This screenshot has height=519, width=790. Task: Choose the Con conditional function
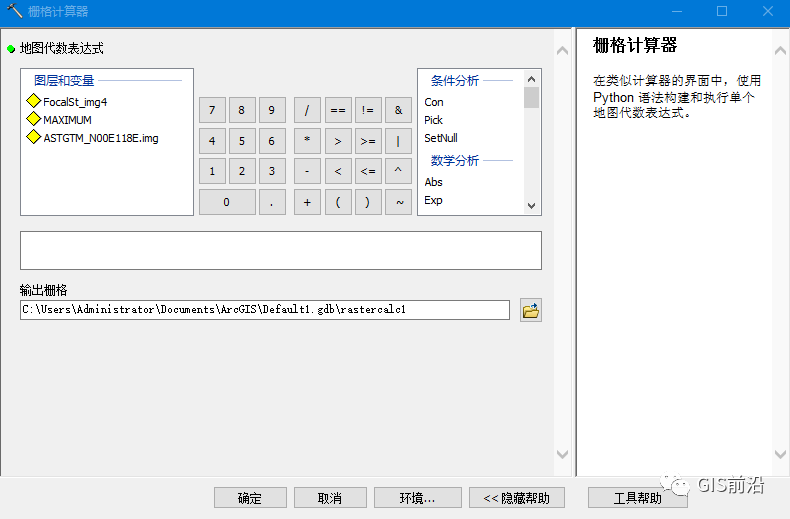click(x=434, y=102)
